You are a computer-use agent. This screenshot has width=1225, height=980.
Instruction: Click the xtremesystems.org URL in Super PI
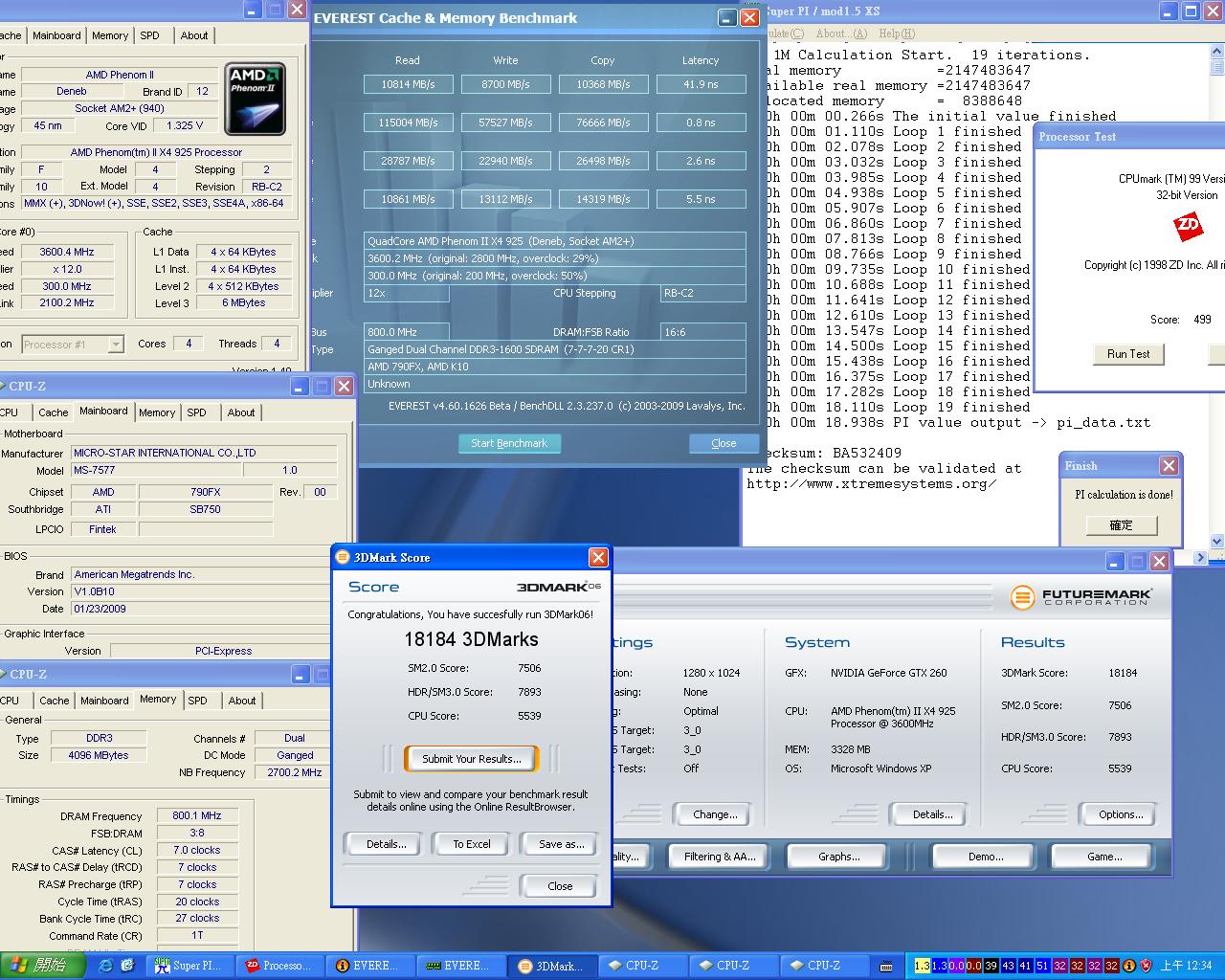[871, 483]
